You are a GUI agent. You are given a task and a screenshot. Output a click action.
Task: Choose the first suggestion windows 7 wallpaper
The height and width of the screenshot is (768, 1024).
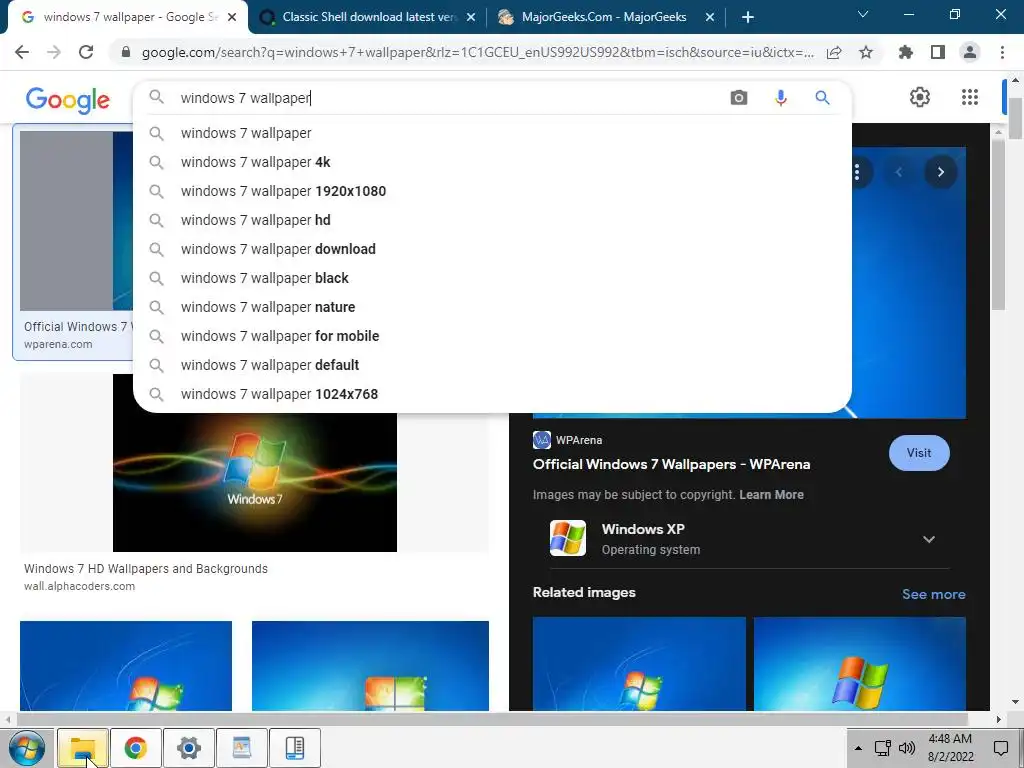pyautogui.click(x=492, y=133)
